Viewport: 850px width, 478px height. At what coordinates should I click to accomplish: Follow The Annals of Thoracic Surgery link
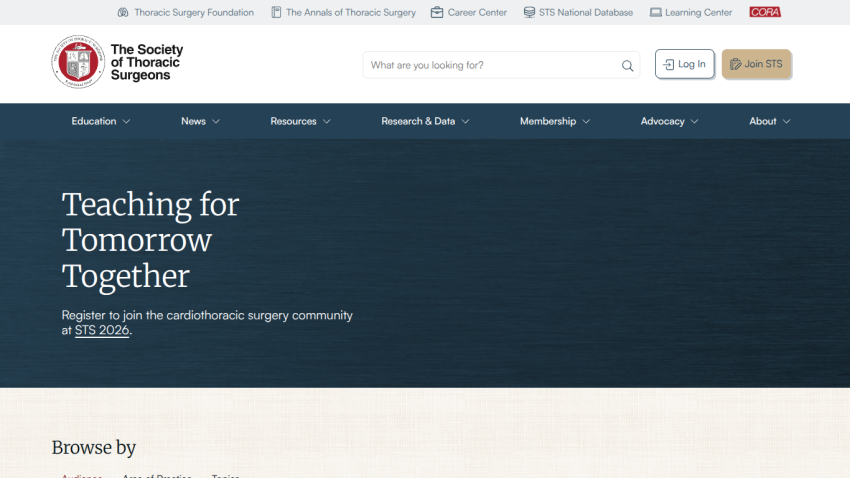tap(351, 12)
